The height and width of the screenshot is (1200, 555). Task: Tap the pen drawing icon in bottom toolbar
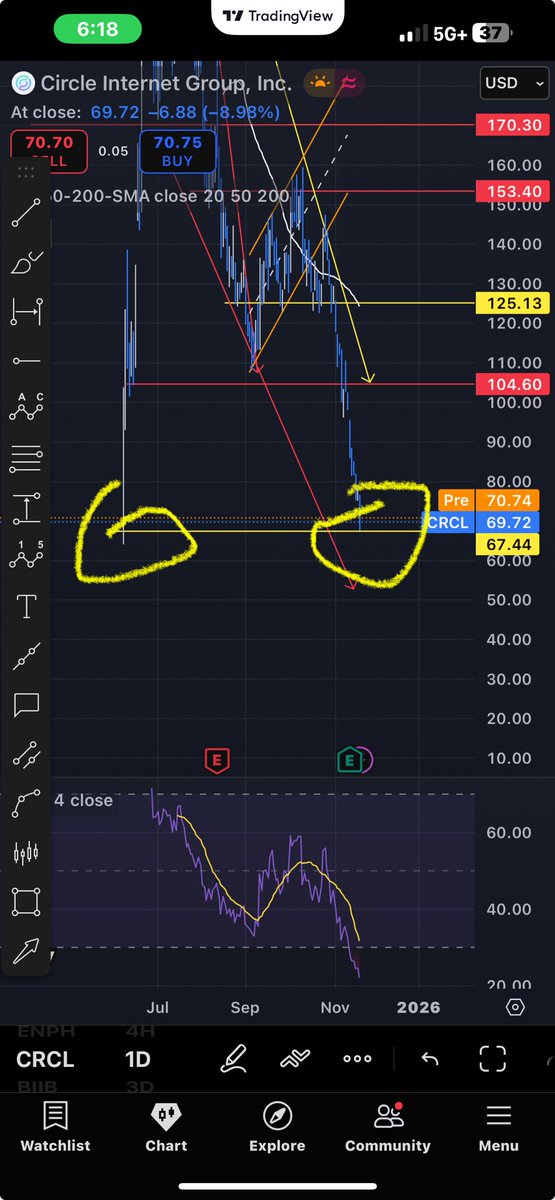[234, 1058]
